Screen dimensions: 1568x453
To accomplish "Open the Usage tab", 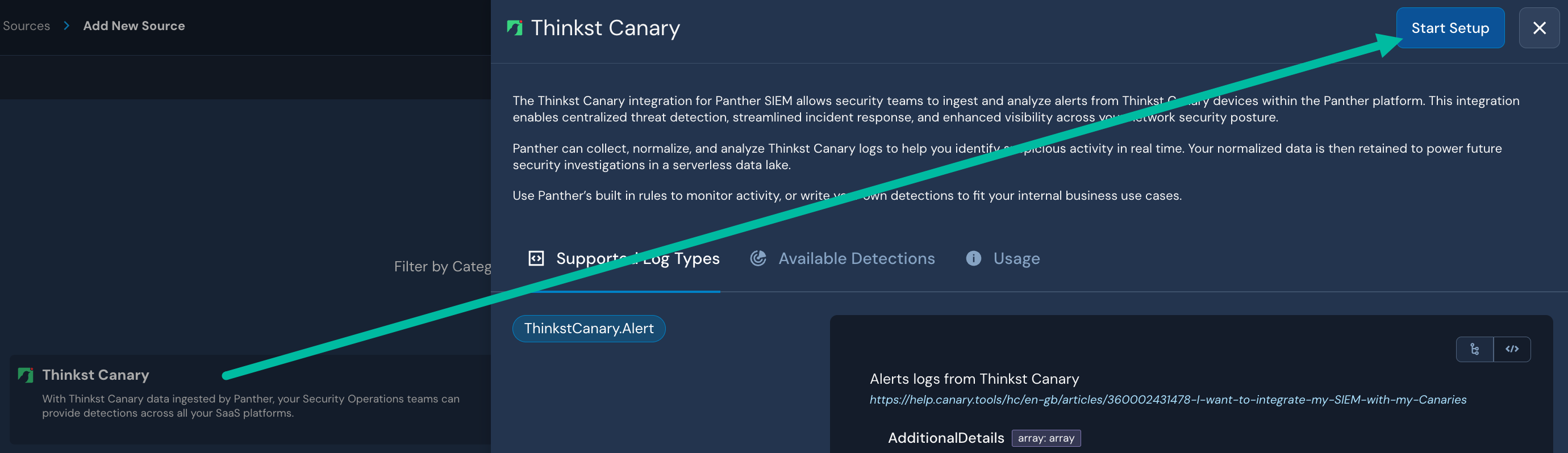I will 1015,258.
